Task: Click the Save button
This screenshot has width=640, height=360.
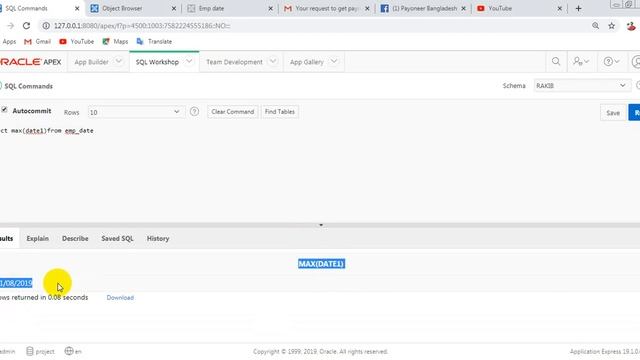Action: click(613, 113)
